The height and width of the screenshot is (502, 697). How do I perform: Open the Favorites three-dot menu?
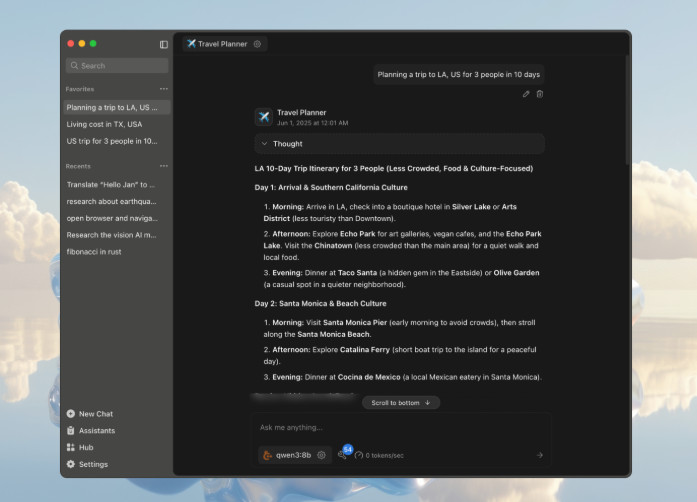point(164,89)
